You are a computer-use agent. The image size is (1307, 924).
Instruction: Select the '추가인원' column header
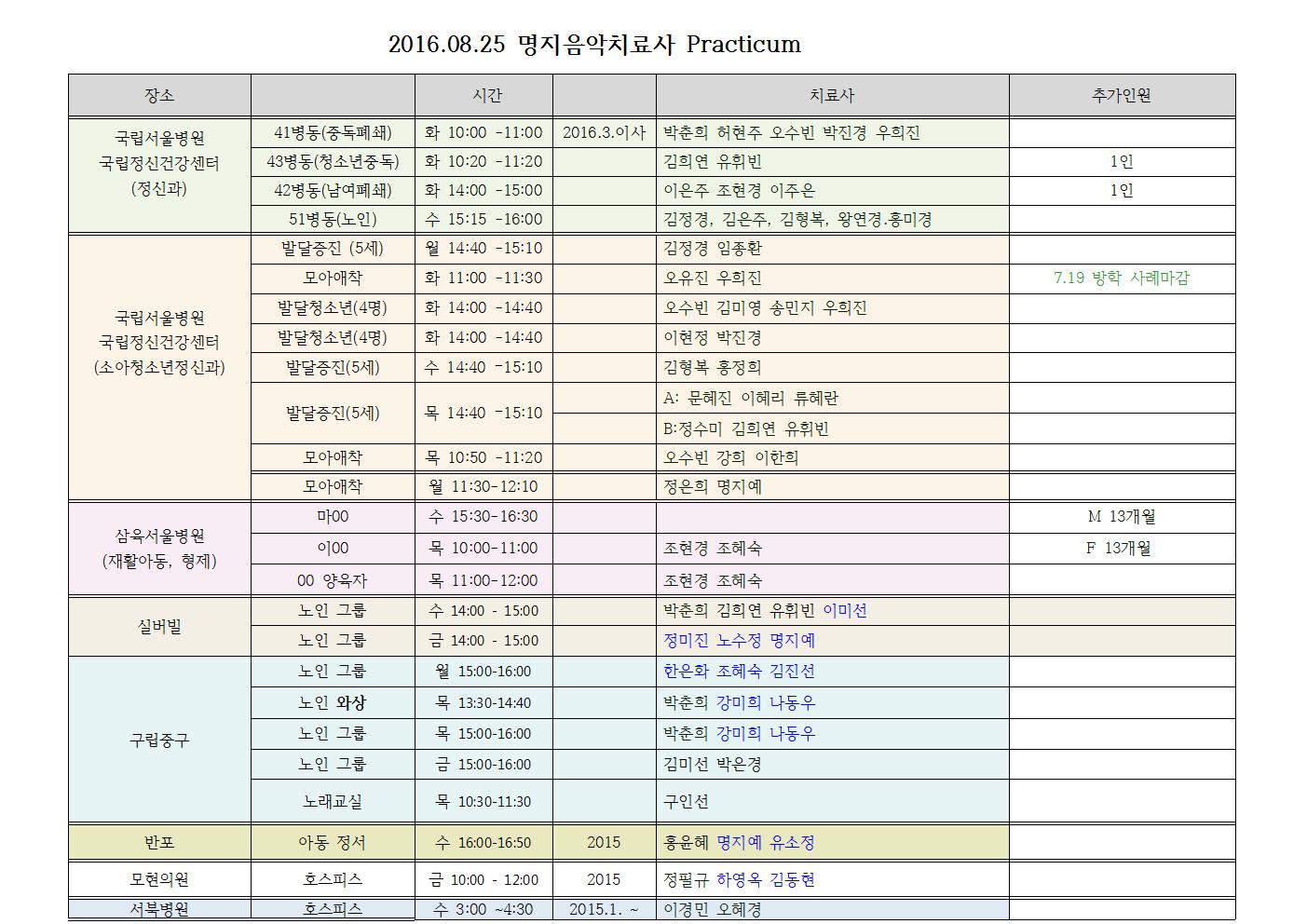[1122, 95]
